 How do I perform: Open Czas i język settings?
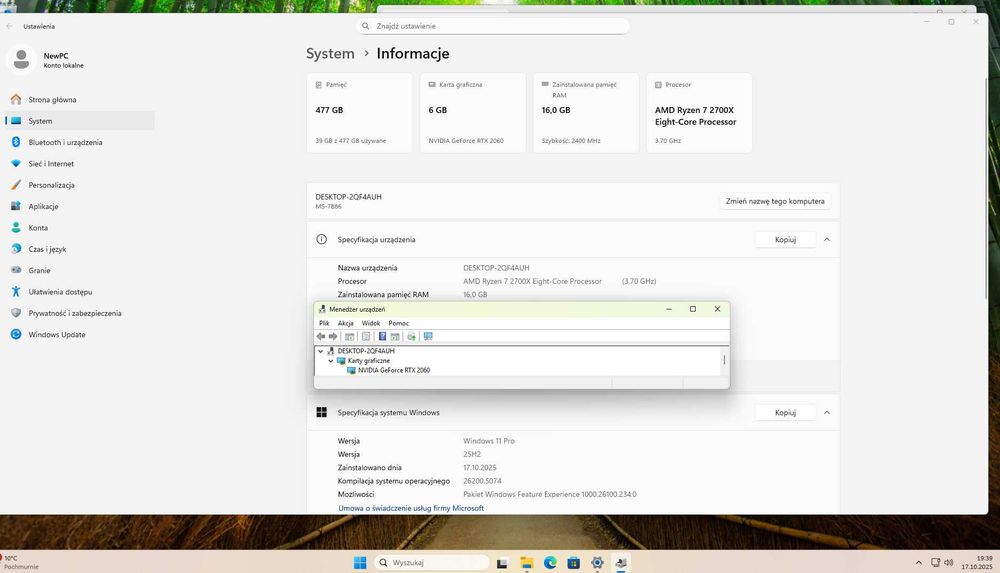click(x=80, y=249)
